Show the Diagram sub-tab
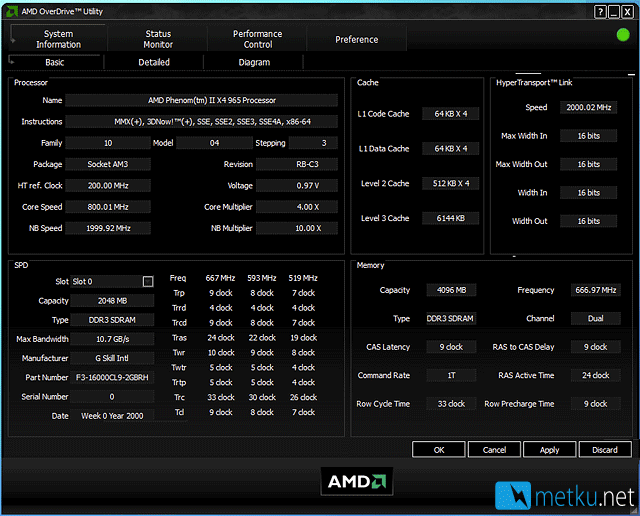The image size is (640, 516). tap(254, 62)
